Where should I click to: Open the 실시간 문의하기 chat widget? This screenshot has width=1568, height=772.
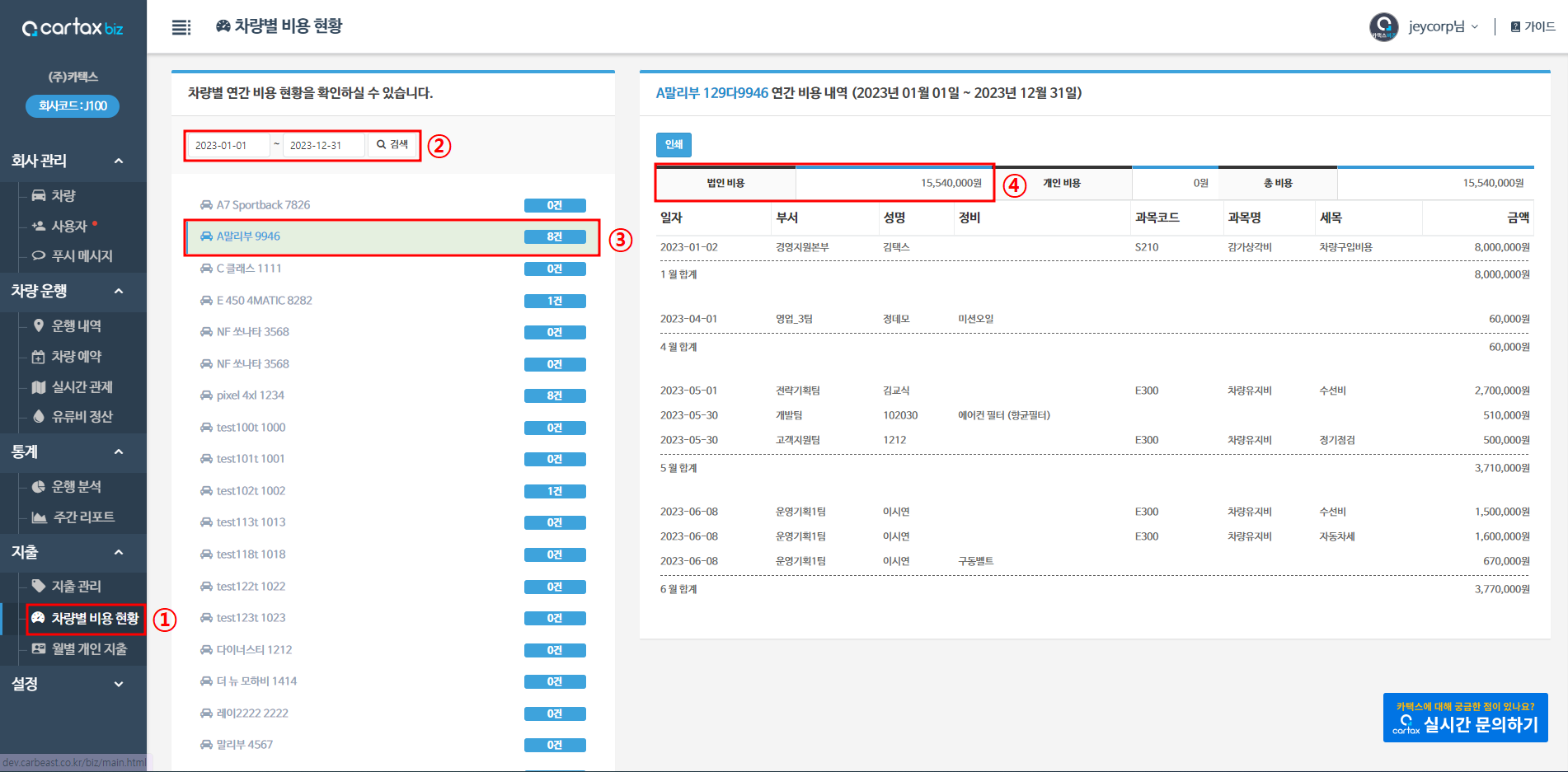point(1465,718)
